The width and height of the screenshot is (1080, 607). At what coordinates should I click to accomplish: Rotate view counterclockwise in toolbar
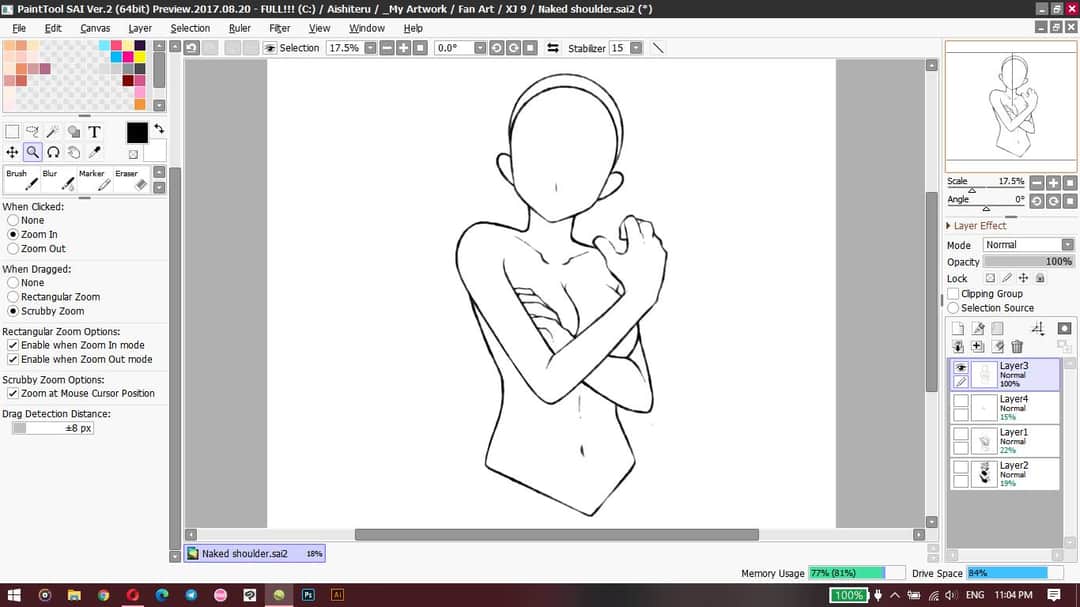(497, 48)
